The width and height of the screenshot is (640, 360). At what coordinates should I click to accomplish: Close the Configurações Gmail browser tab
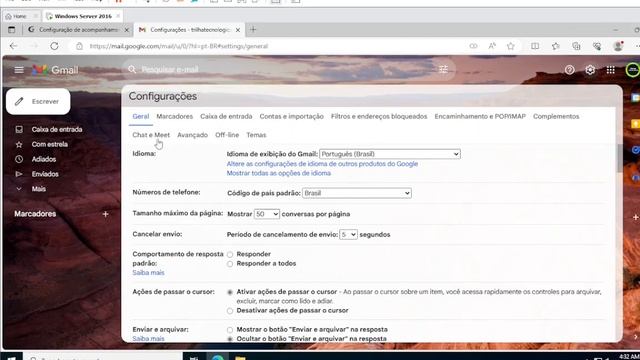pyautogui.click(x=238, y=30)
